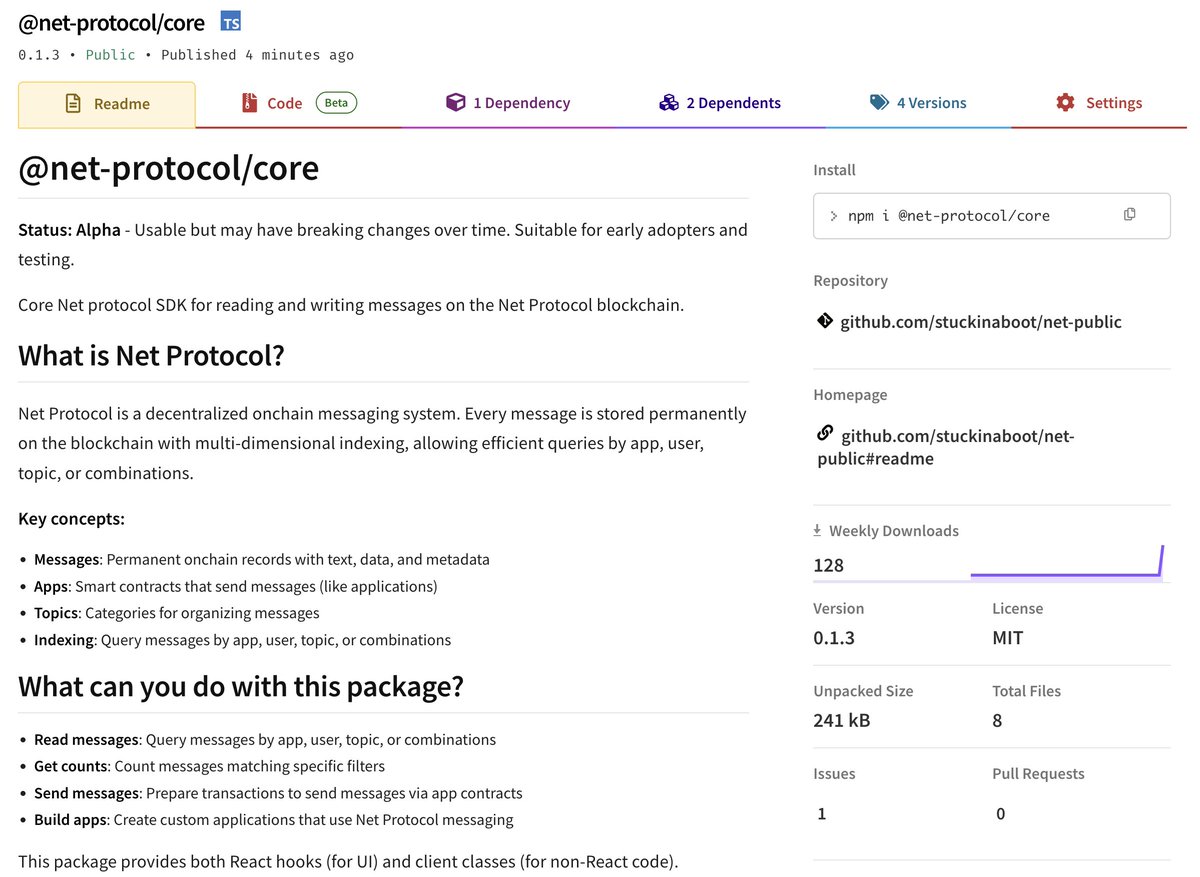The height and width of the screenshot is (877, 1200).
Task: Click the 'Core Net protocol SDK' description sentence
Action: click(351, 305)
